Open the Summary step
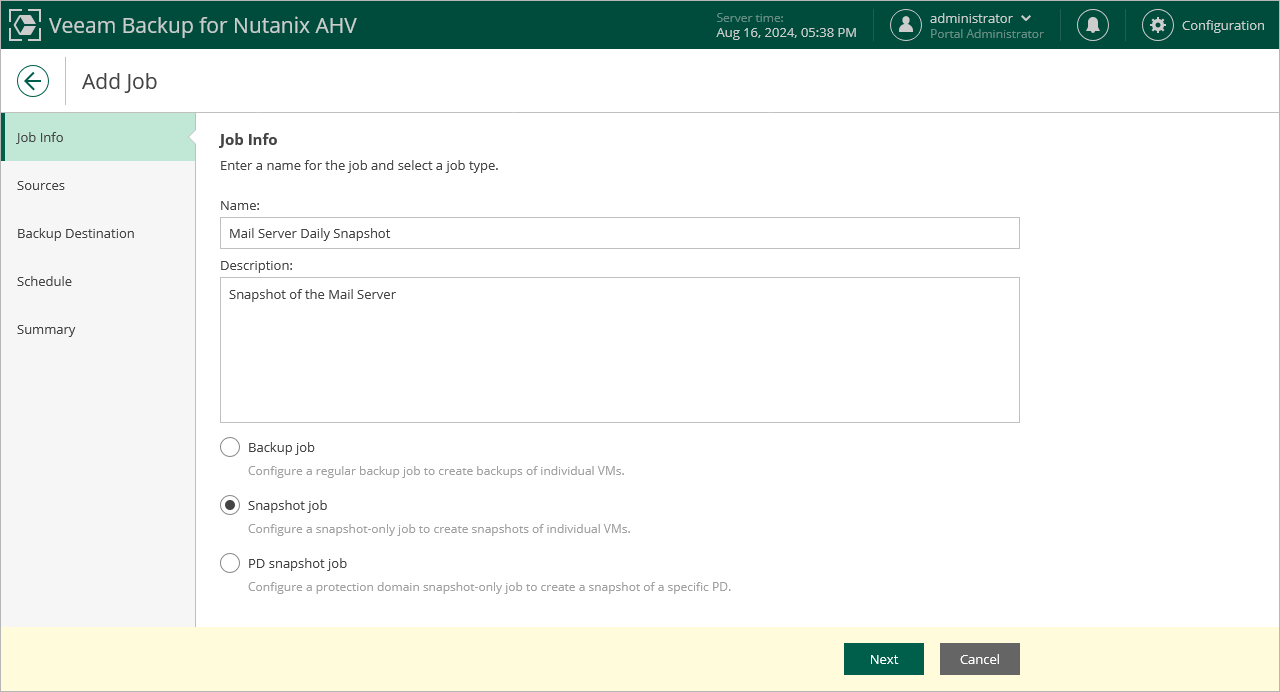The image size is (1280, 692). click(98, 329)
